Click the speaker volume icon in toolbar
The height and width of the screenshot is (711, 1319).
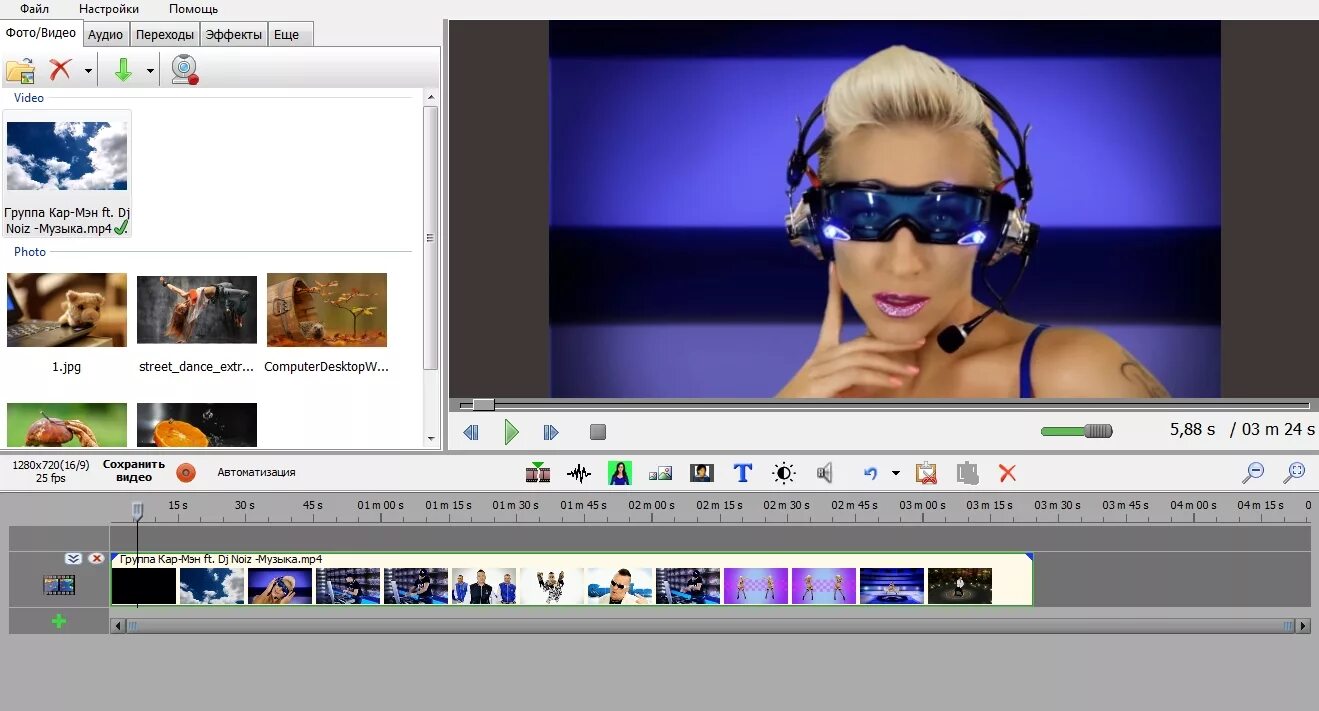[x=825, y=473]
